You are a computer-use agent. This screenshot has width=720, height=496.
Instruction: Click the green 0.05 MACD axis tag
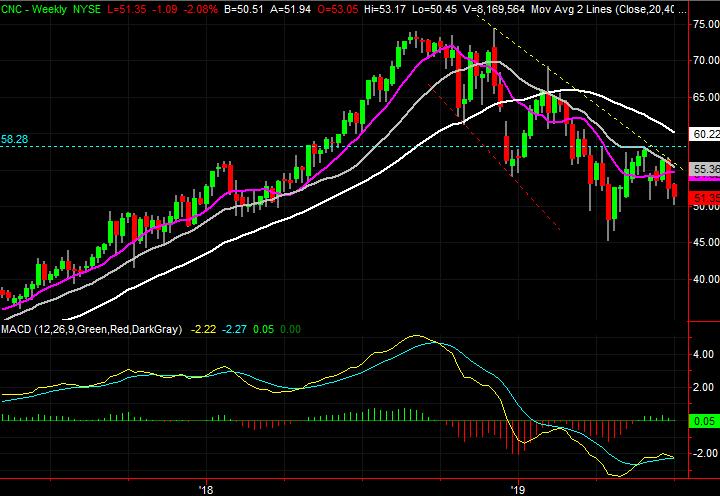(x=704, y=421)
